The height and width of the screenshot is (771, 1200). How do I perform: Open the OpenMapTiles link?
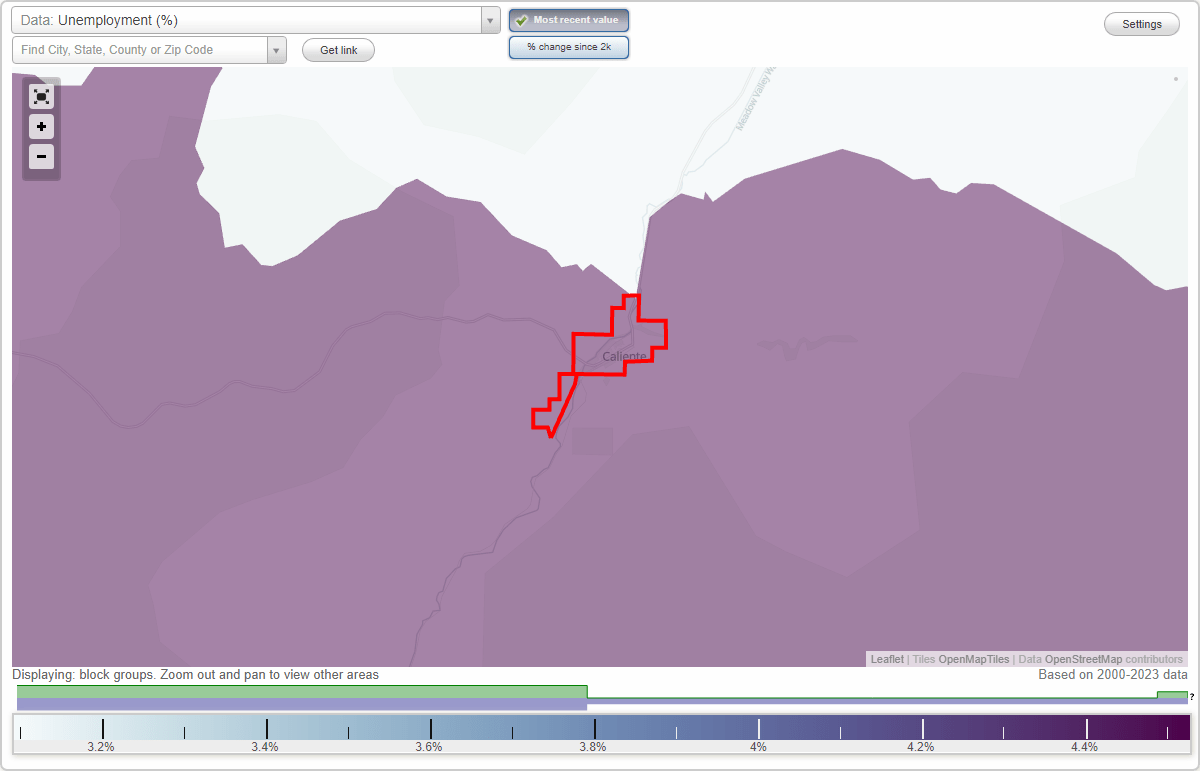coord(974,660)
